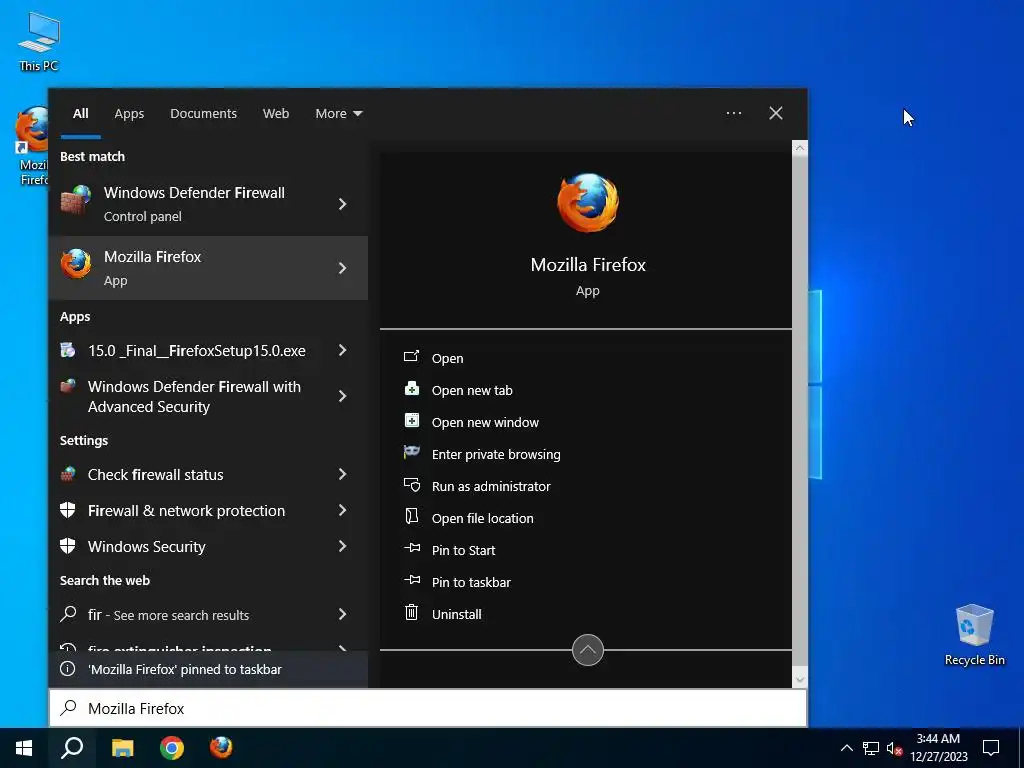
Task: Click the Open new window icon
Action: (x=411, y=421)
